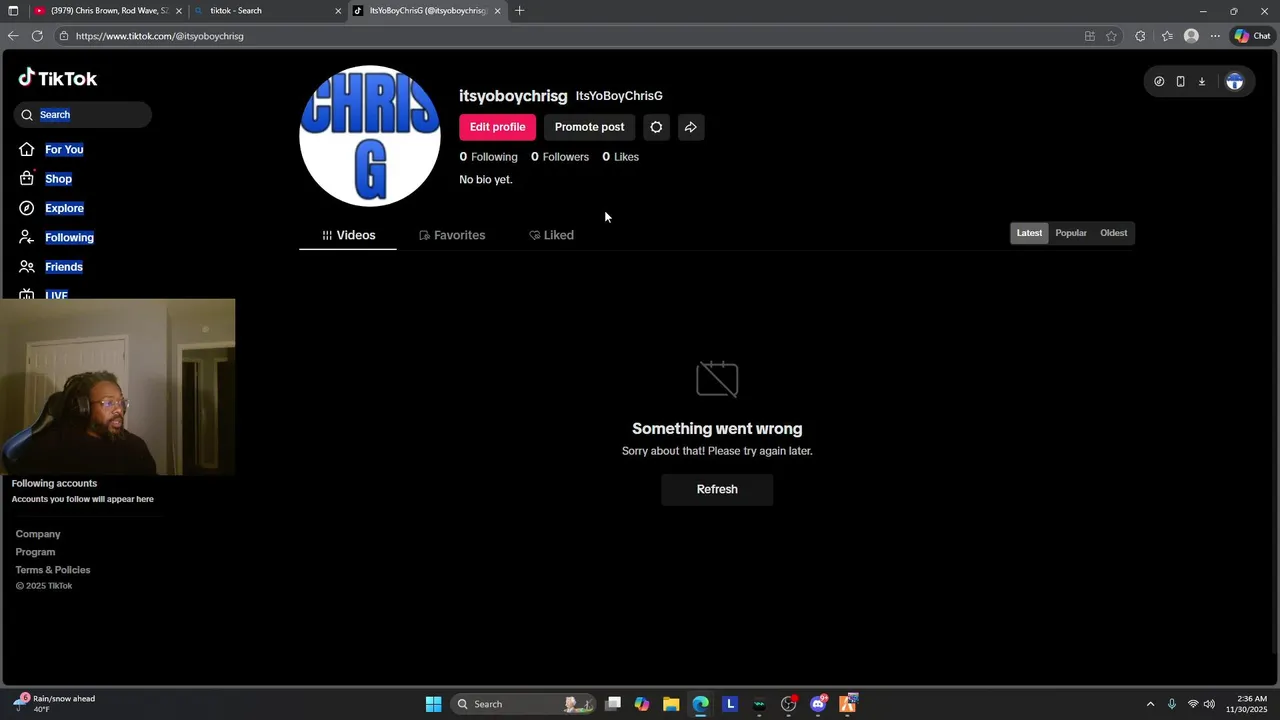The height and width of the screenshot is (720, 1280).
Task: Open the Windows Start menu
Action: point(433,704)
